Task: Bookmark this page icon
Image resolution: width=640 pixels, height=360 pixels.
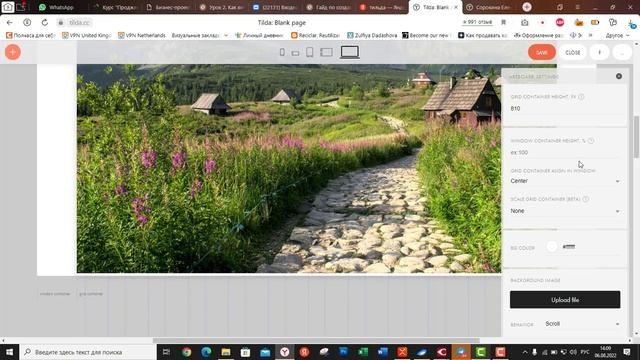Action: coord(504,22)
